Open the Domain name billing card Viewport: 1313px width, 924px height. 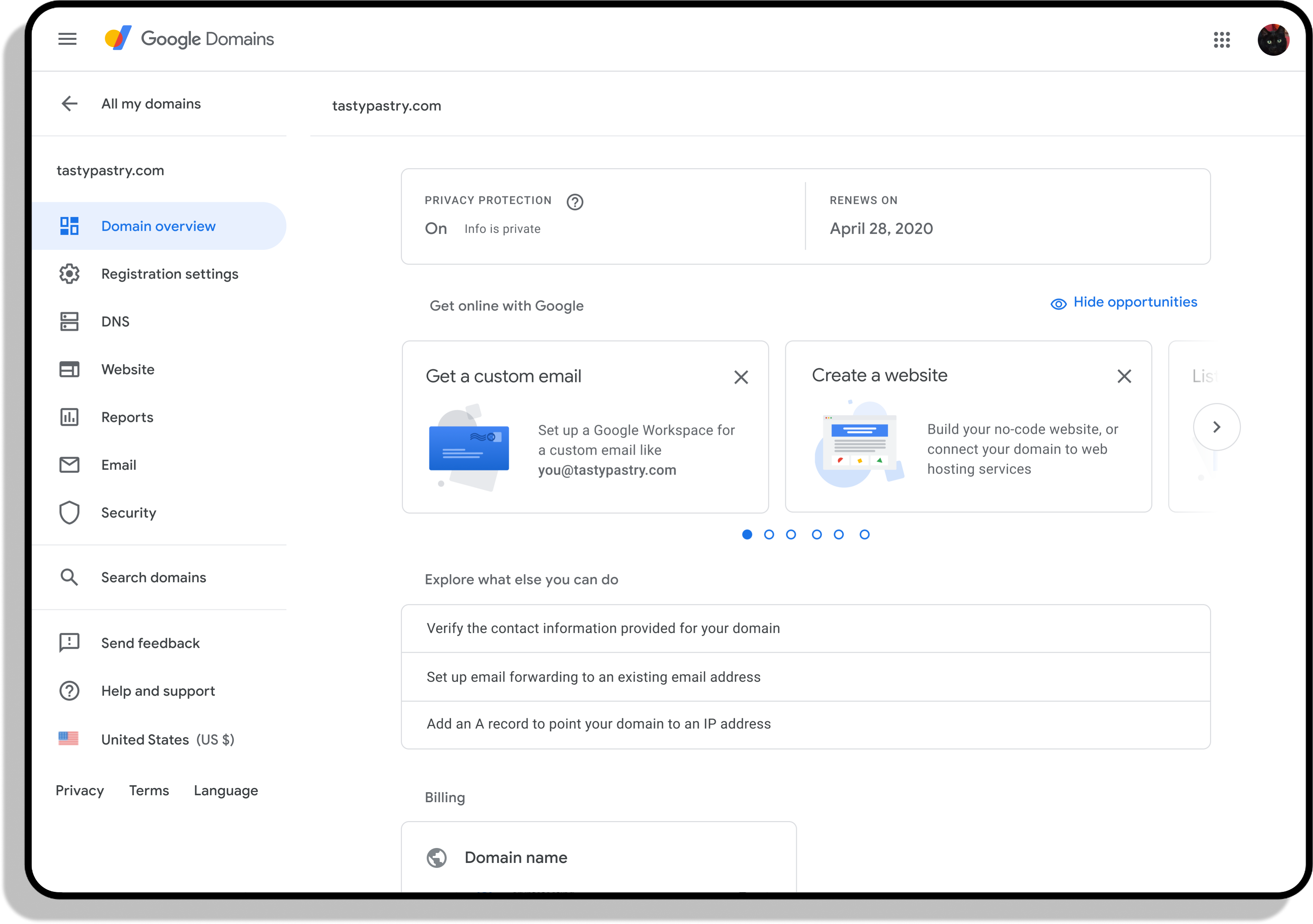coord(599,857)
